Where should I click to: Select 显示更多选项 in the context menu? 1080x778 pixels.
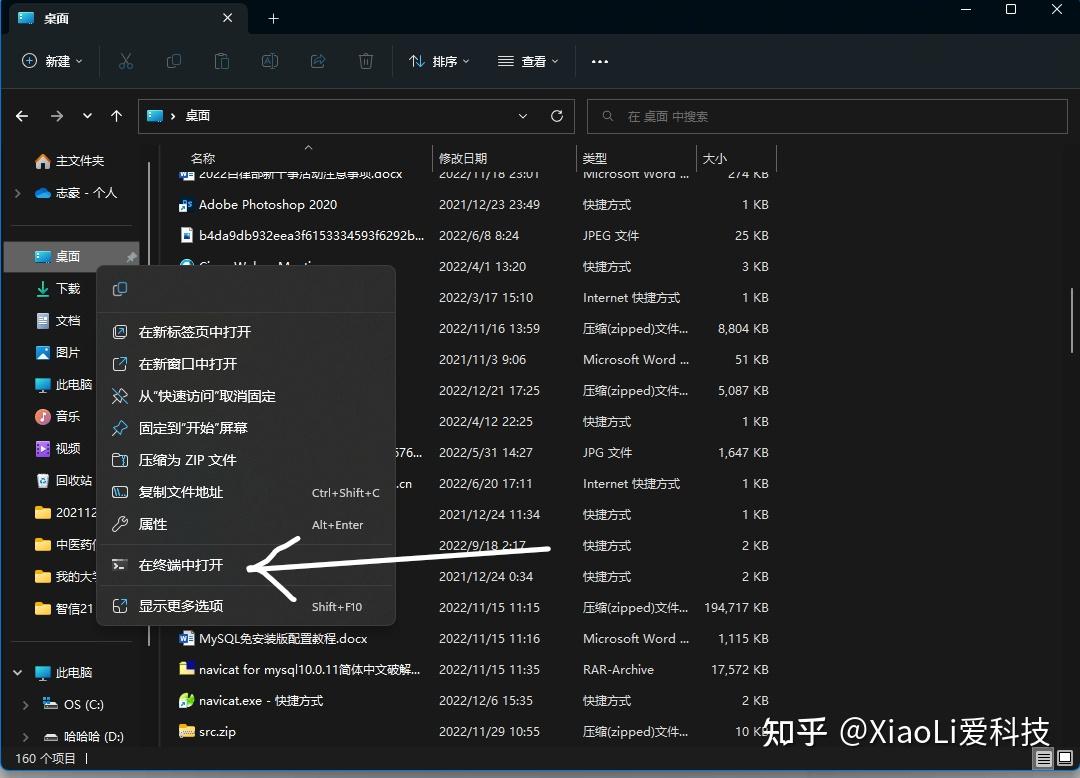click(180, 604)
